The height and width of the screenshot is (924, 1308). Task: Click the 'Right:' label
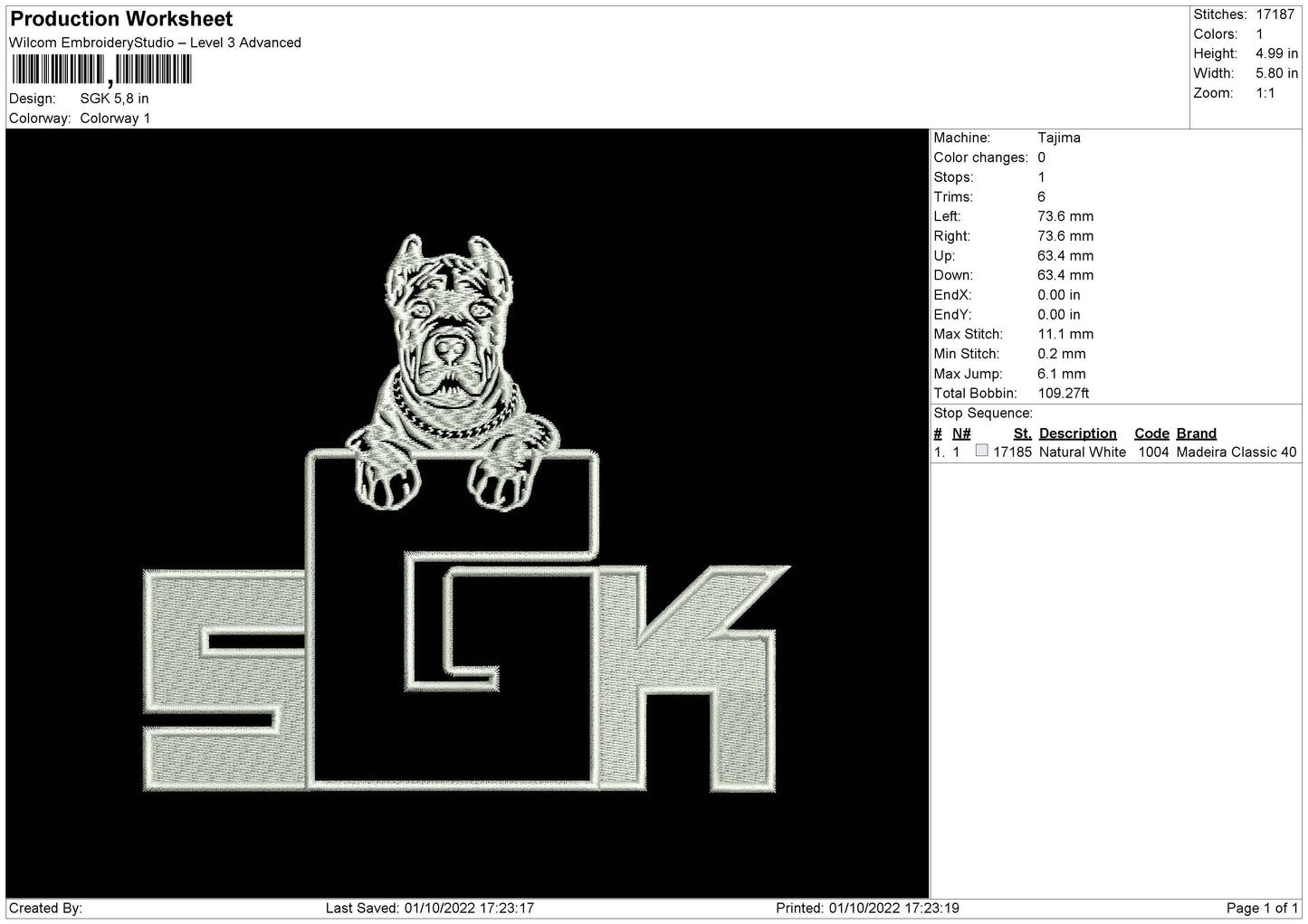(x=951, y=236)
